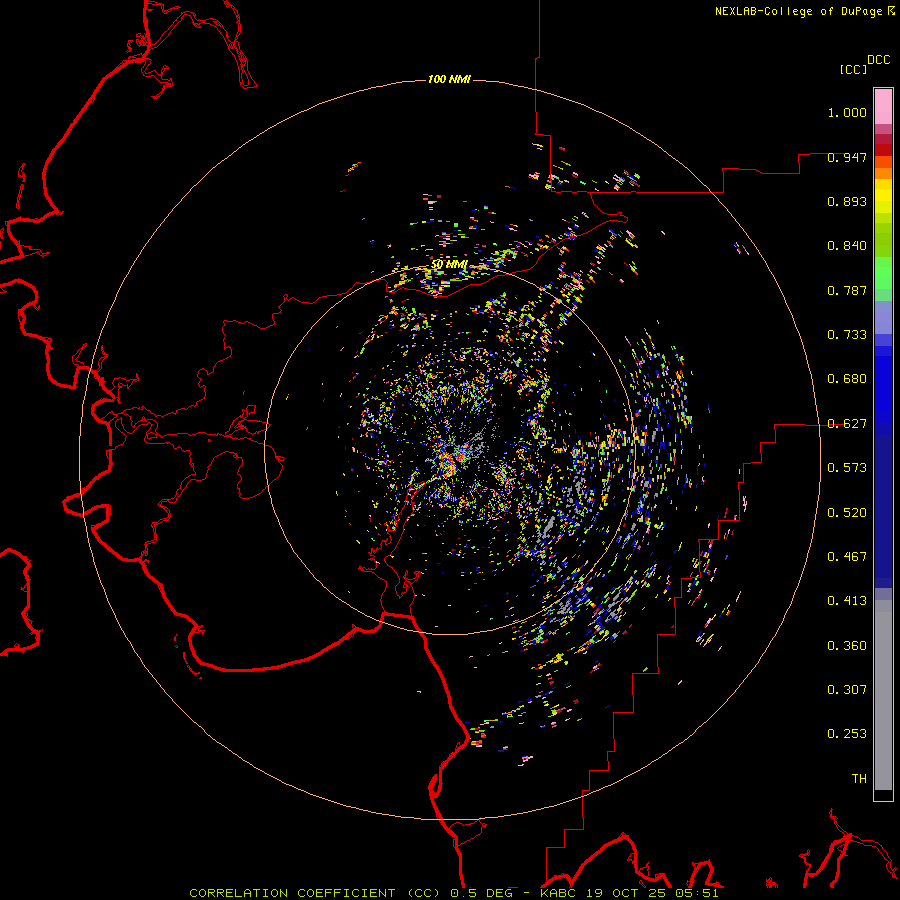Click the 50 NMI range ring label
Screen dimensions: 900x900
[x=449, y=265]
